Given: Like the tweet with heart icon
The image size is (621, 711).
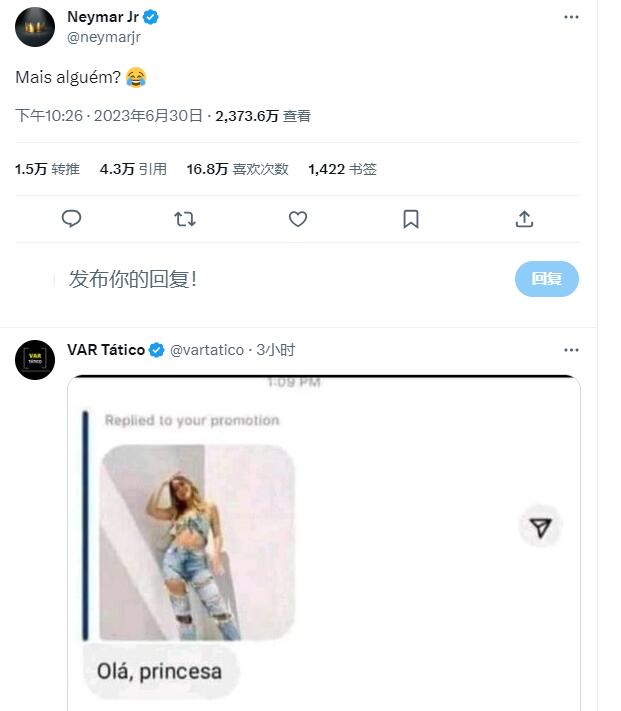Looking at the screenshot, I should [x=298, y=219].
